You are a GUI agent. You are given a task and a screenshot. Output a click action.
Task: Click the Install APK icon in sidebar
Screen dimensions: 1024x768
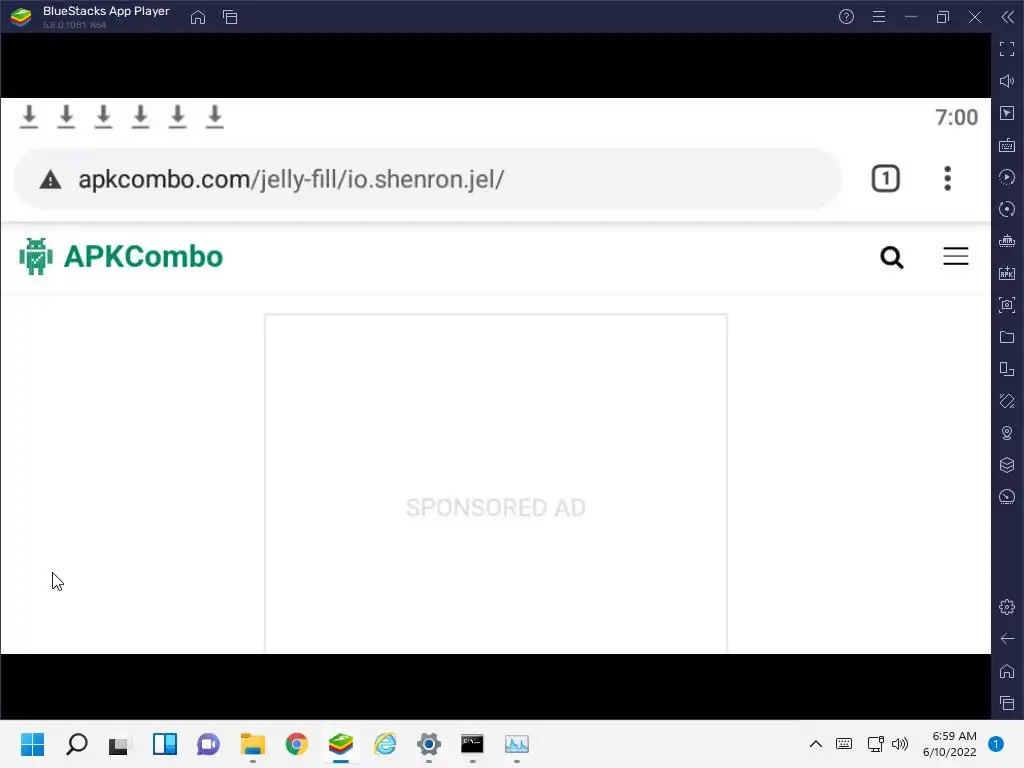coord(1007,273)
